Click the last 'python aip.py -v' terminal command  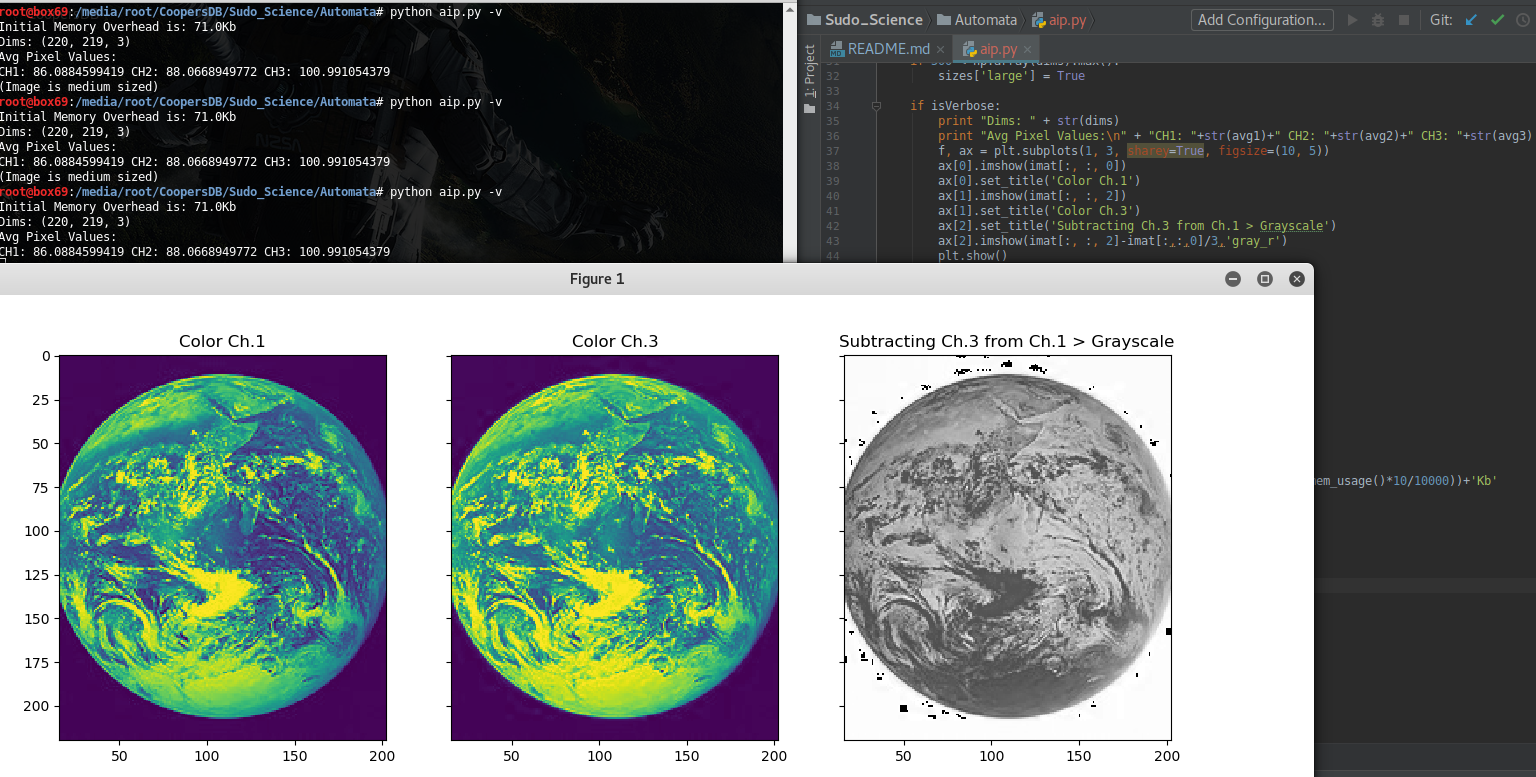[446, 192]
